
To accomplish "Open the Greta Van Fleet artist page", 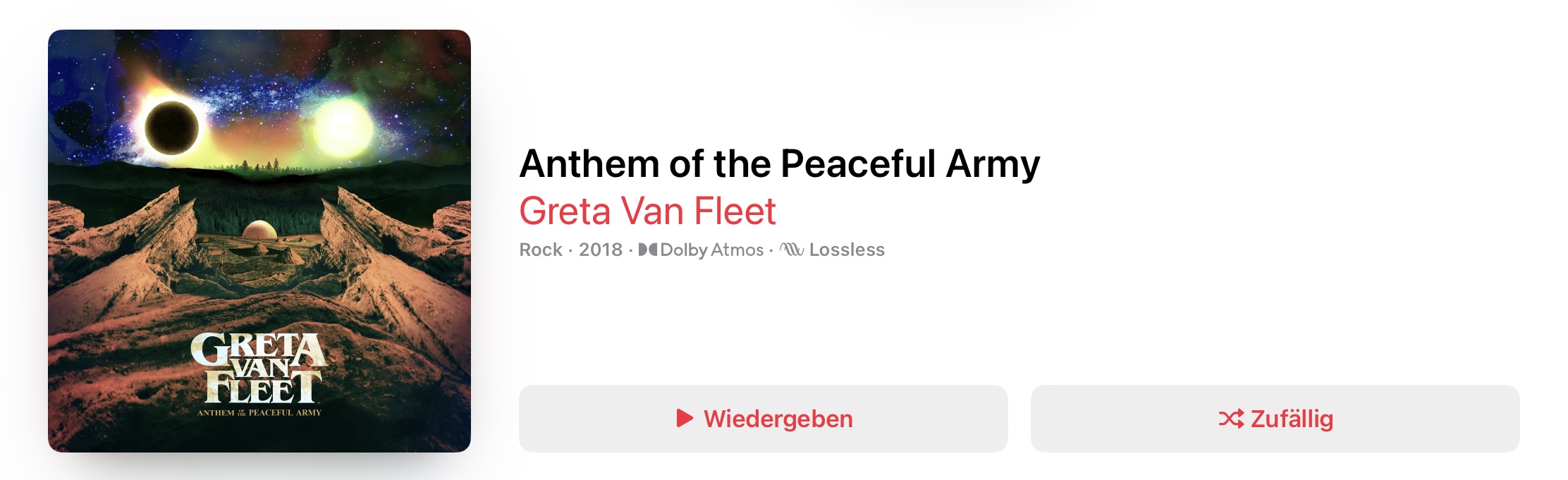I will (647, 211).
